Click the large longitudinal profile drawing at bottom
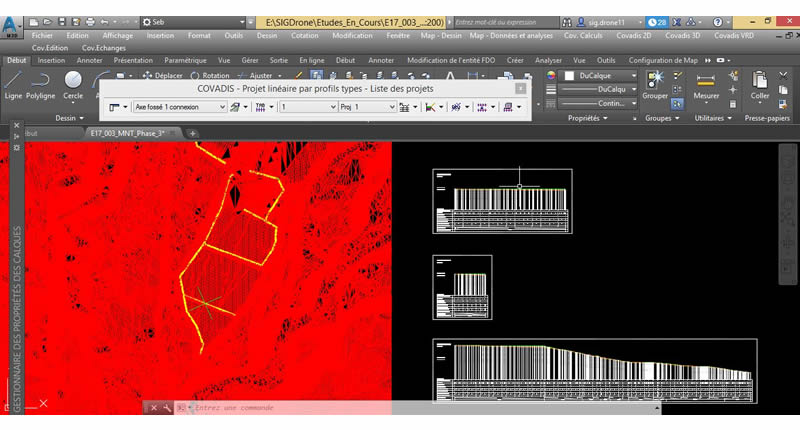The width and height of the screenshot is (800, 430). pyautogui.click(x=594, y=371)
